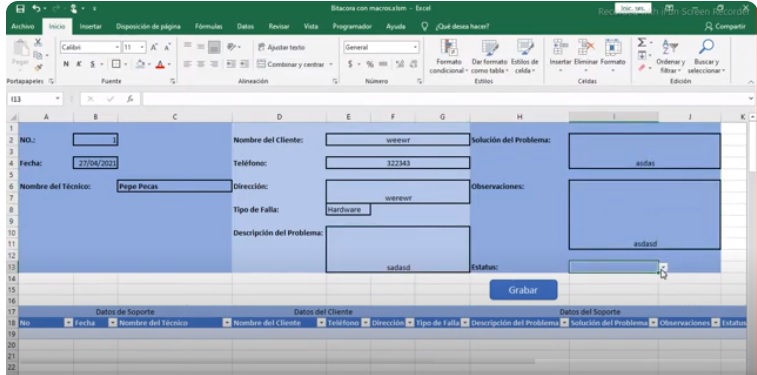This screenshot has width=757, height=375.
Task: Toggle italic K formatting
Action: click(79, 64)
